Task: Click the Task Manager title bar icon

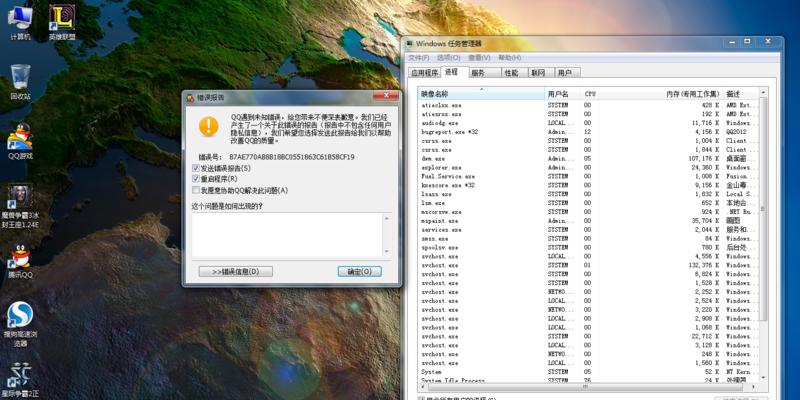Action: (x=410, y=44)
